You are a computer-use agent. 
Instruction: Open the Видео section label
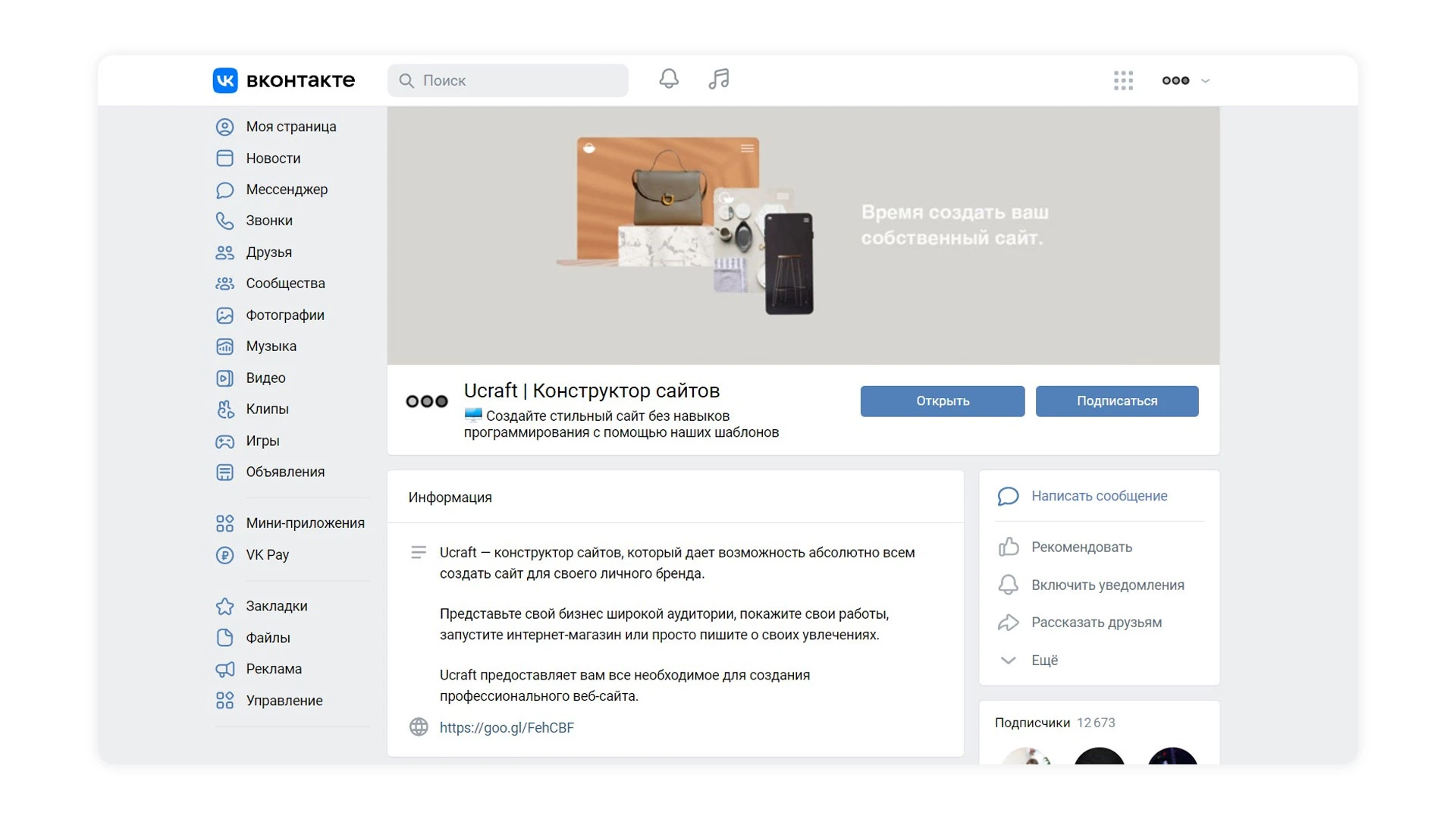click(265, 378)
